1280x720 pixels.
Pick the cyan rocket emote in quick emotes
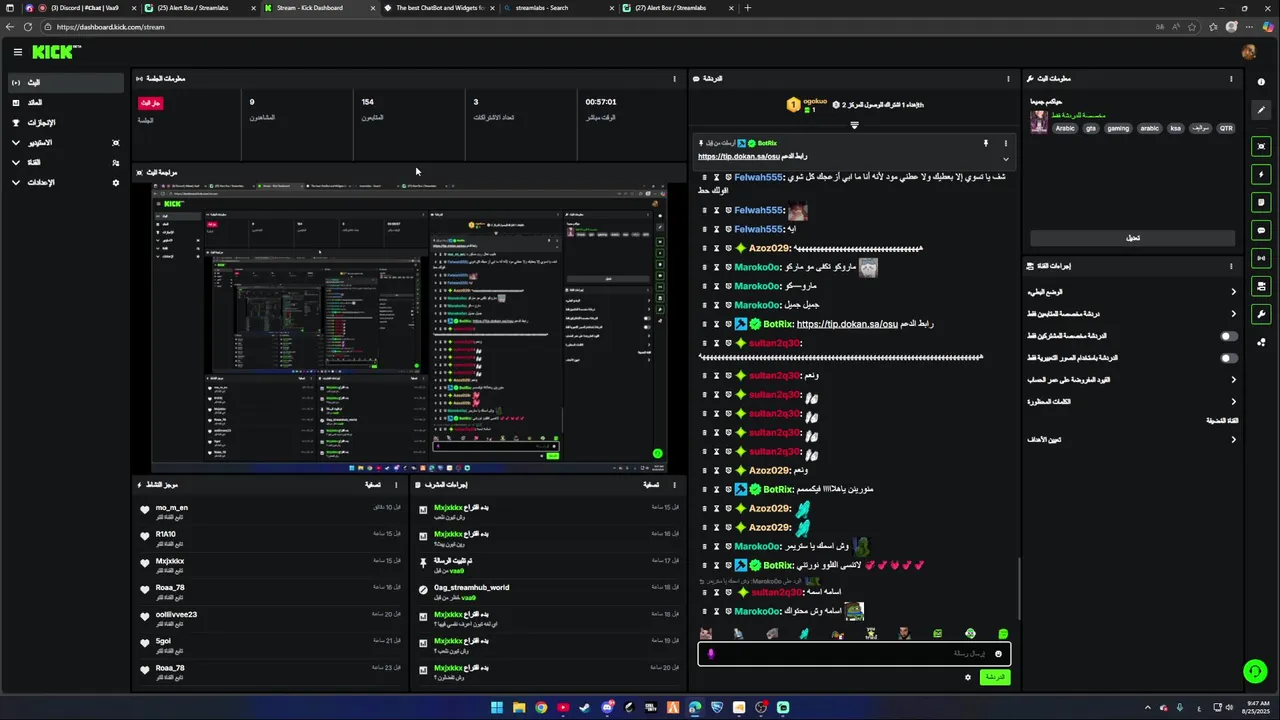[804, 634]
